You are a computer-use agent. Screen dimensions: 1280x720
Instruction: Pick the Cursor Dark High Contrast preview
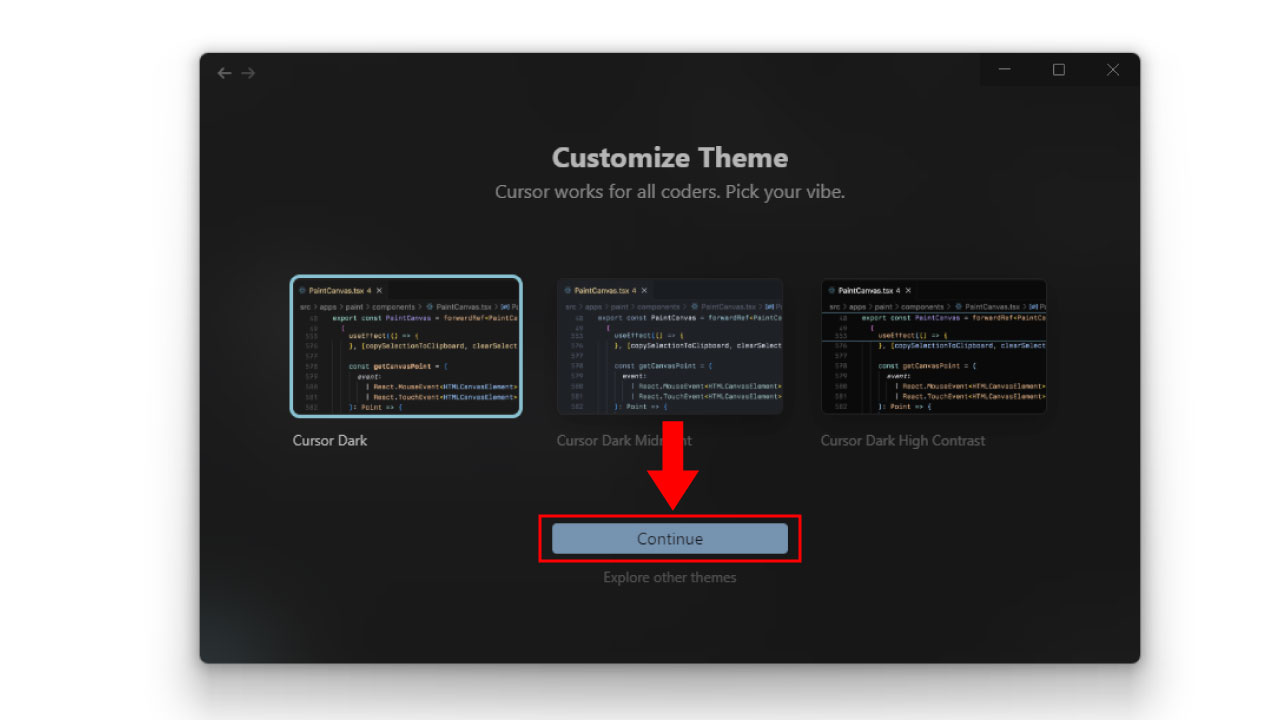click(934, 346)
